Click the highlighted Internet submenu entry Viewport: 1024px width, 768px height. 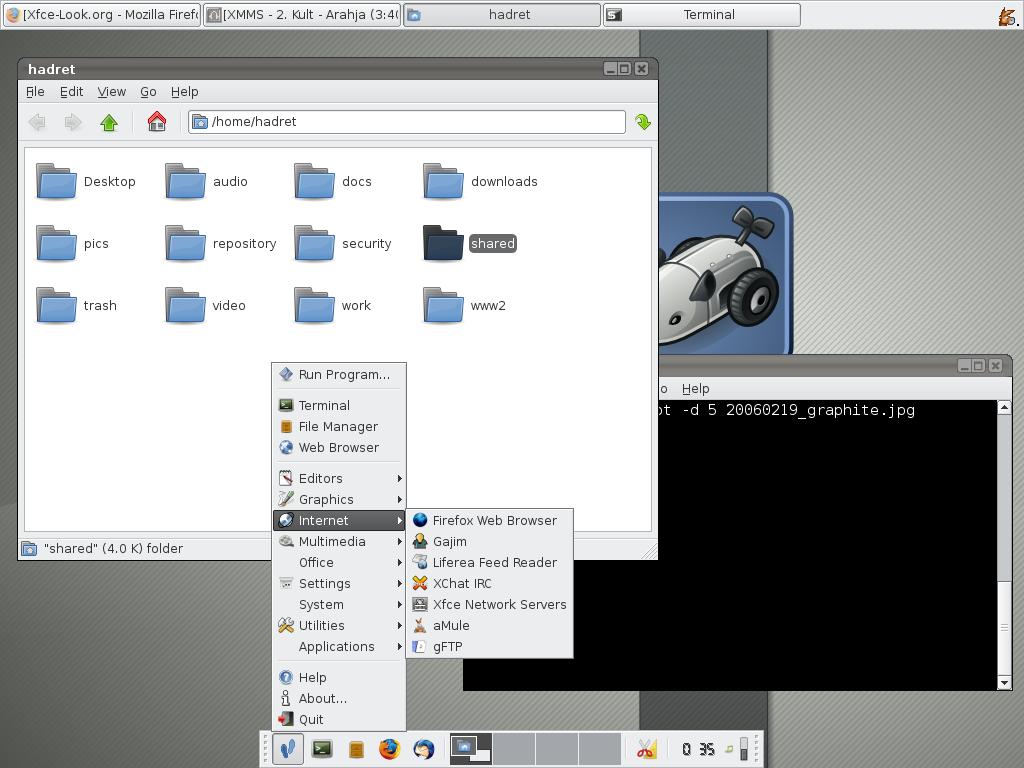[340, 520]
